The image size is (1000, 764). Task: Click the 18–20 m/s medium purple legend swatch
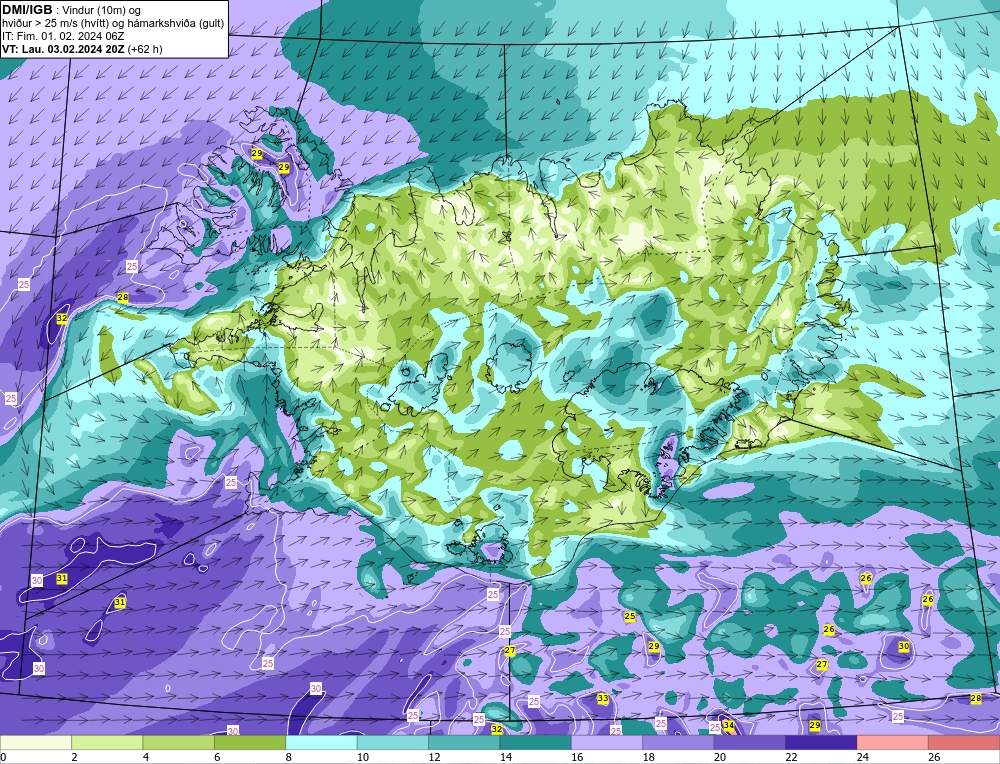point(679,743)
